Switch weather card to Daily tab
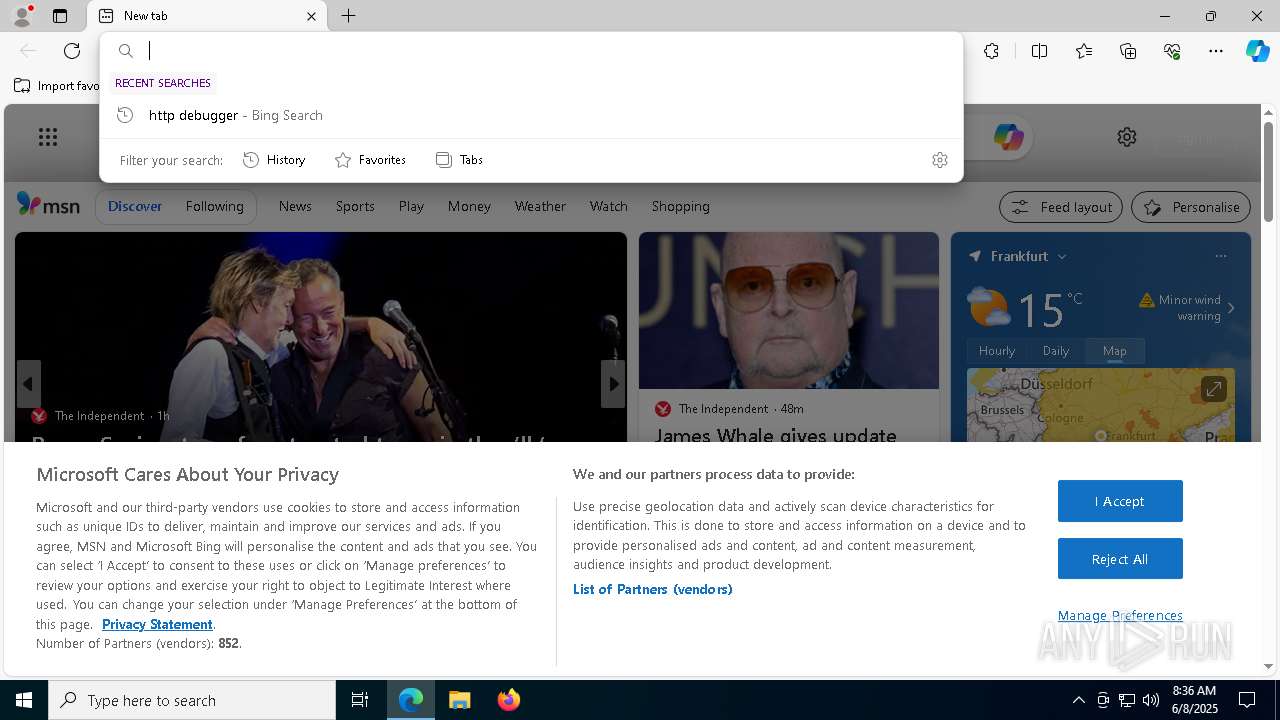This screenshot has width=1280, height=720. [1056, 351]
